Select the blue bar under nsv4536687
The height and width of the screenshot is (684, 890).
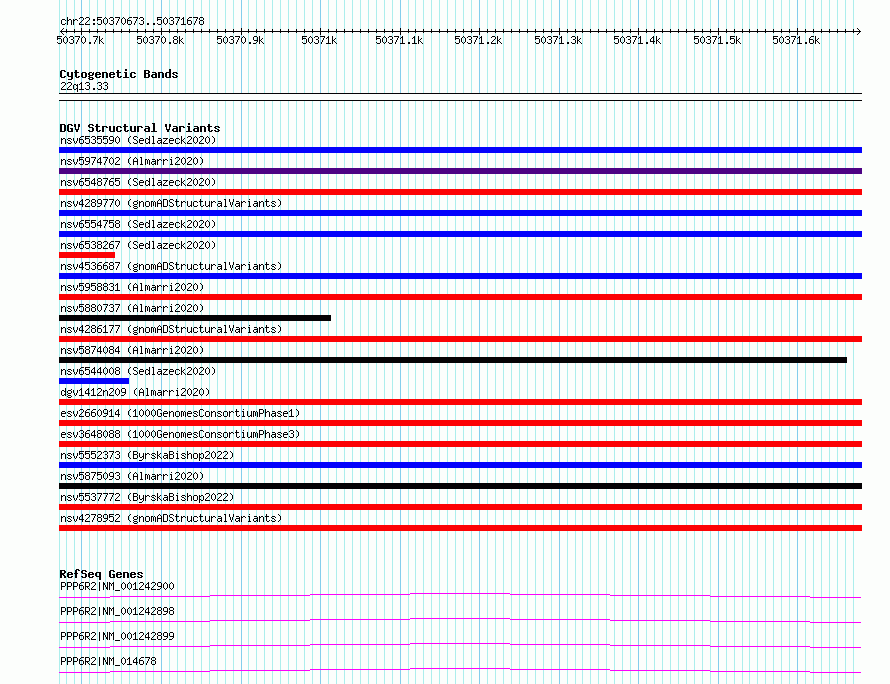point(460,276)
